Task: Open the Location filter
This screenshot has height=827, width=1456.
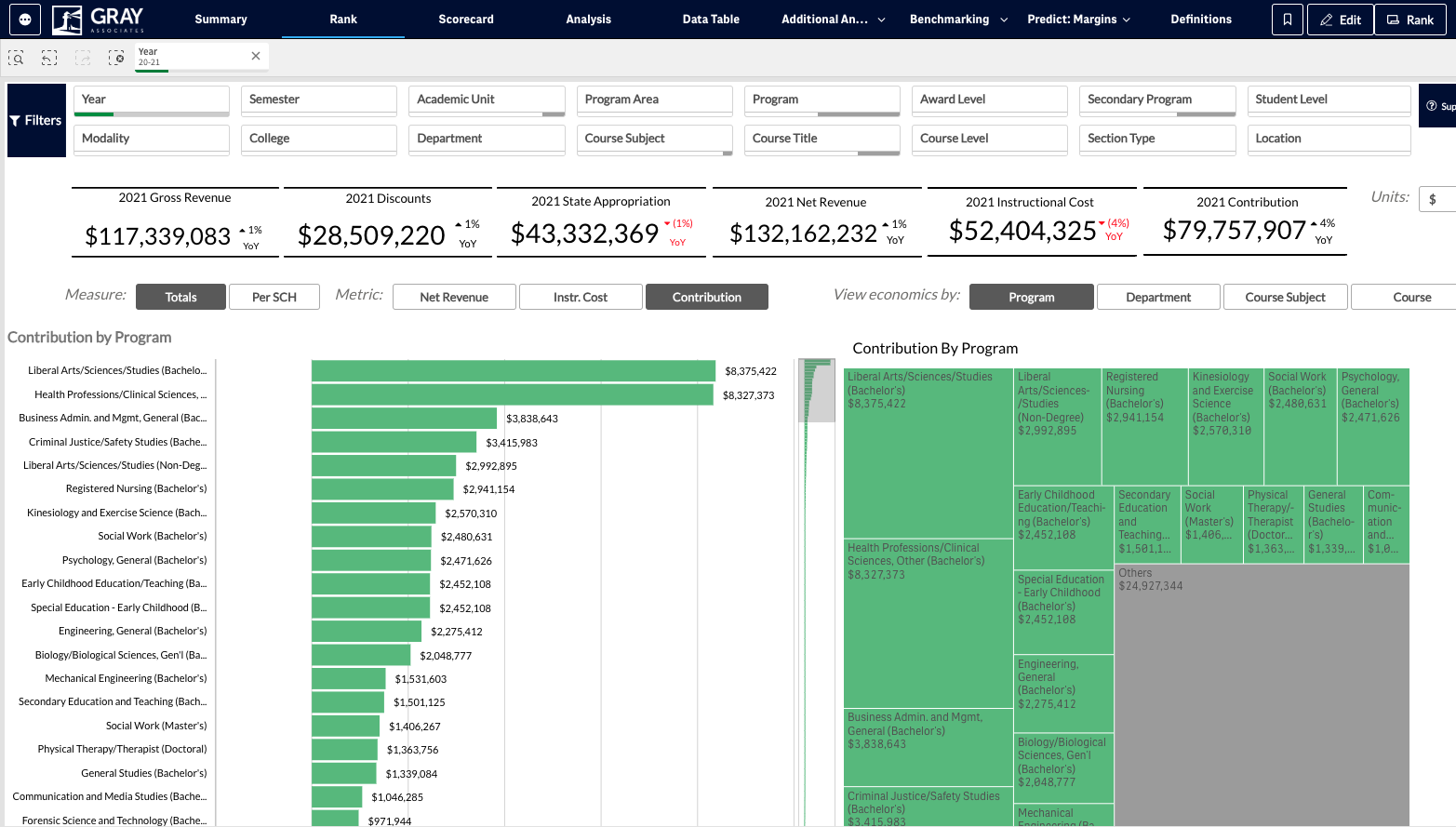Action: [x=1329, y=140]
